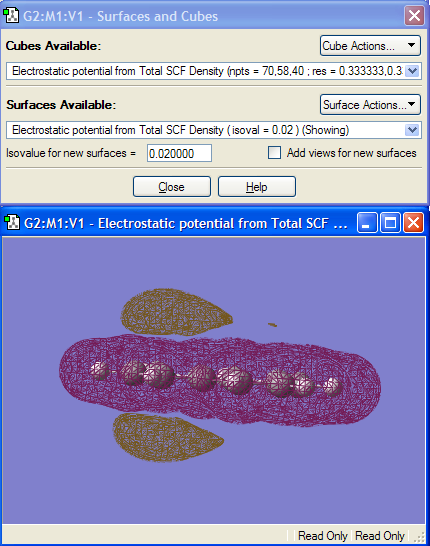Open the Cube Actions dropdown menu
430x546 pixels.
pos(370,46)
